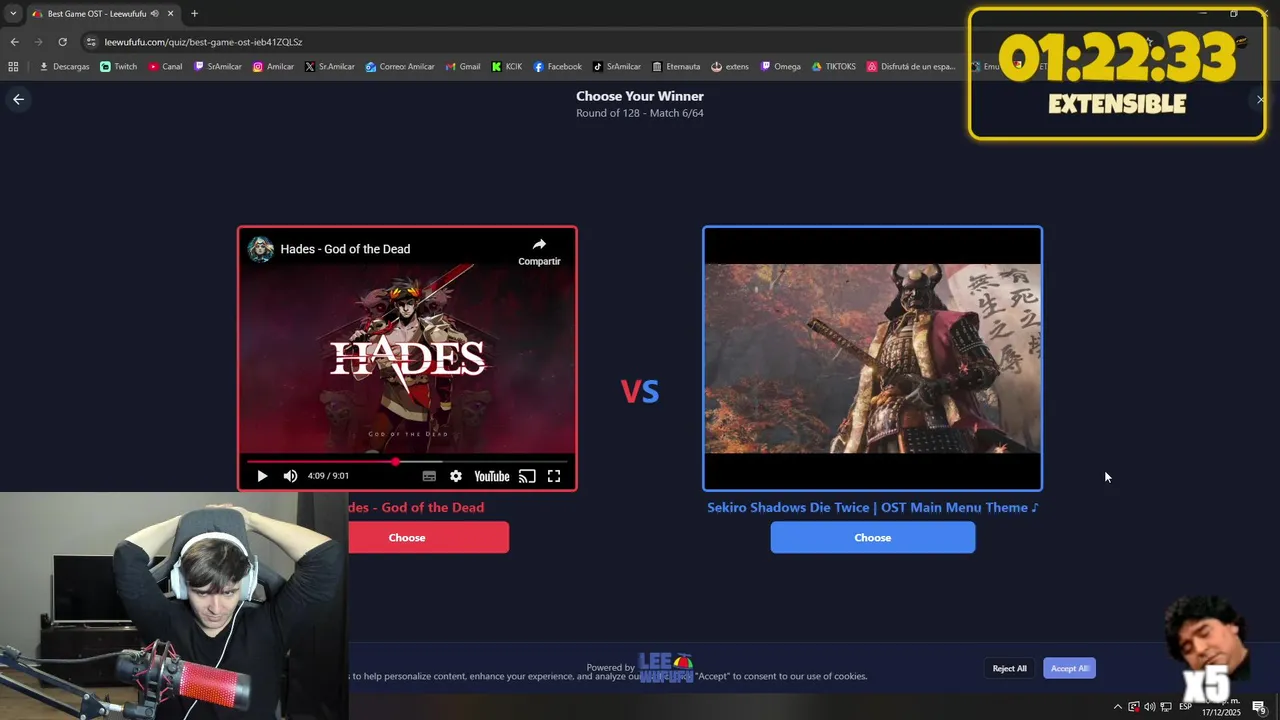Navigate back in the browser
The image size is (1280, 720).
[14, 42]
